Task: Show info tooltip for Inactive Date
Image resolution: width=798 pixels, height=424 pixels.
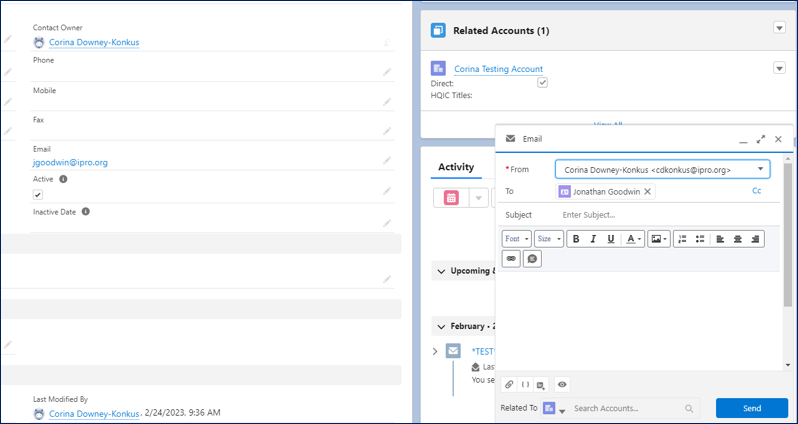Action: point(86,212)
